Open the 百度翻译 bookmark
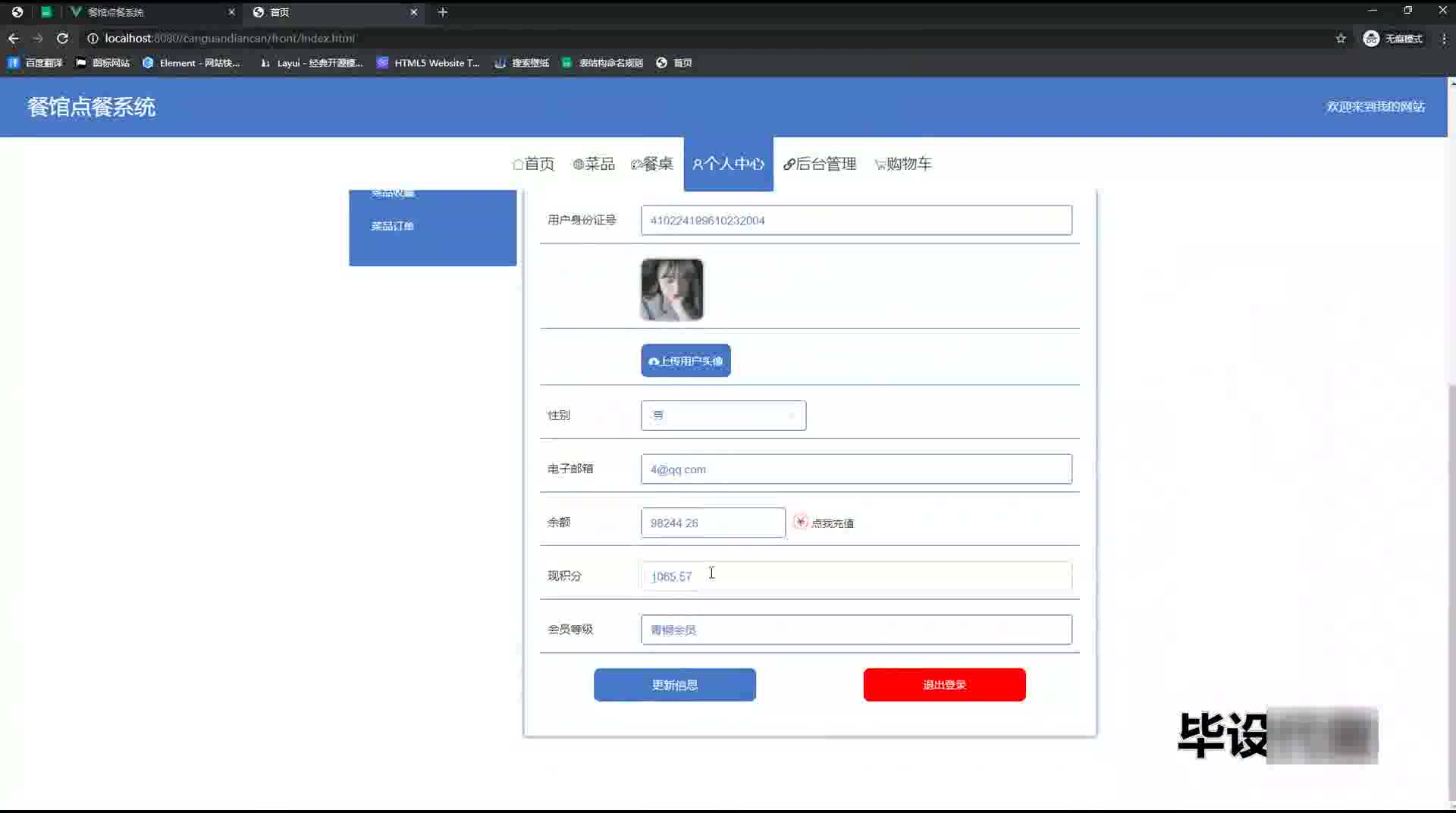 (x=36, y=63)
